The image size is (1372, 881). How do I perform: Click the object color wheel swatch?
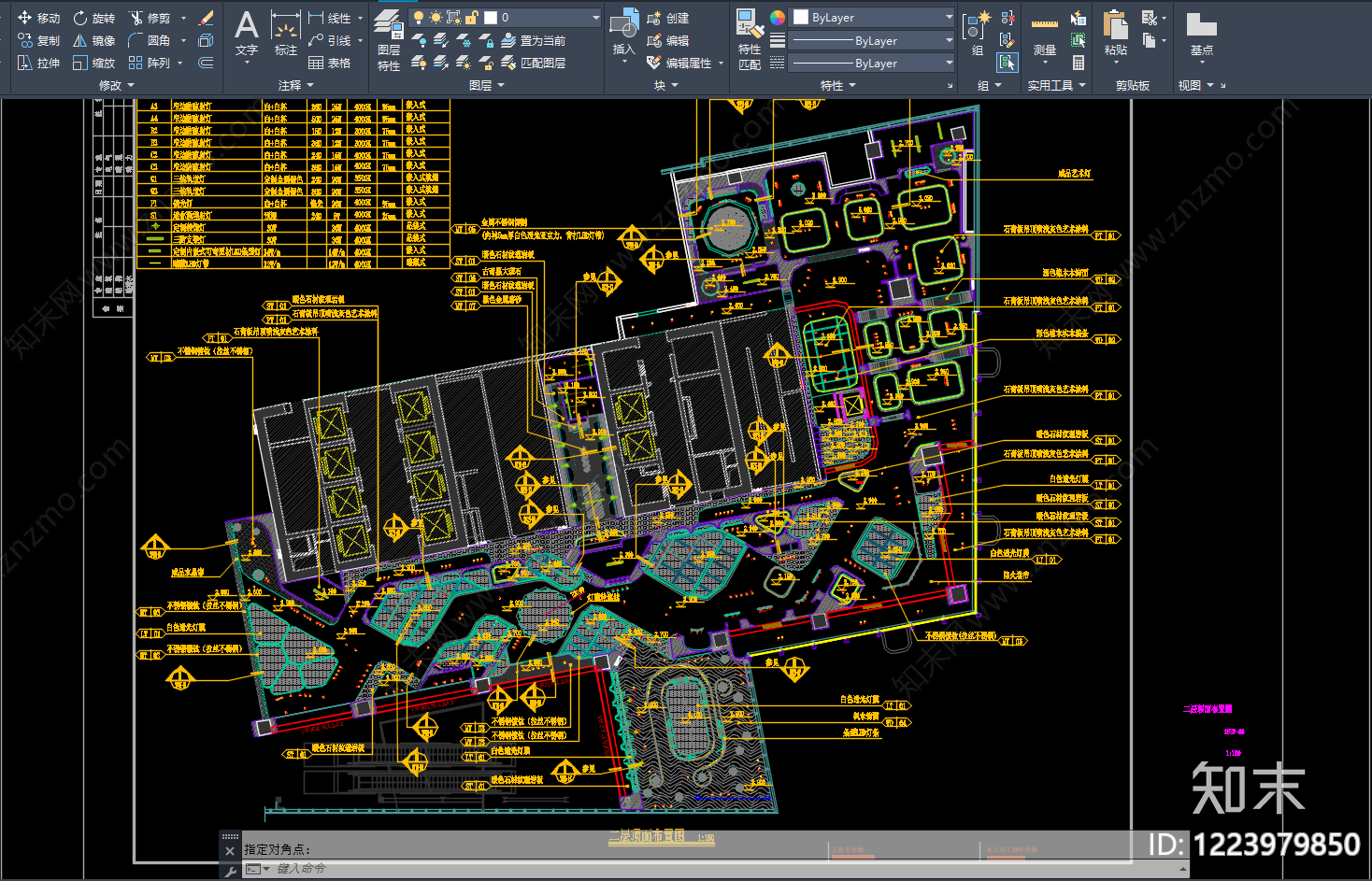[778, 18]
